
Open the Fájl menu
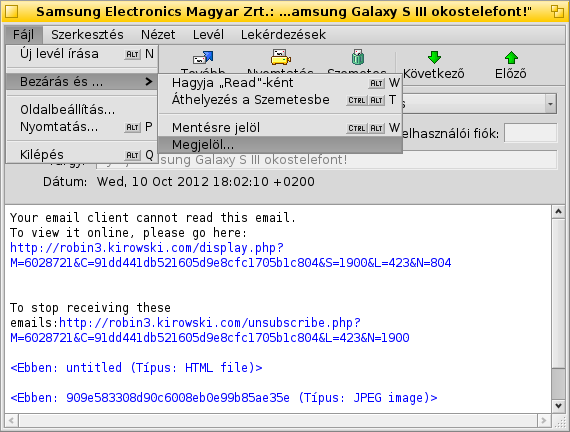(24, 35)
